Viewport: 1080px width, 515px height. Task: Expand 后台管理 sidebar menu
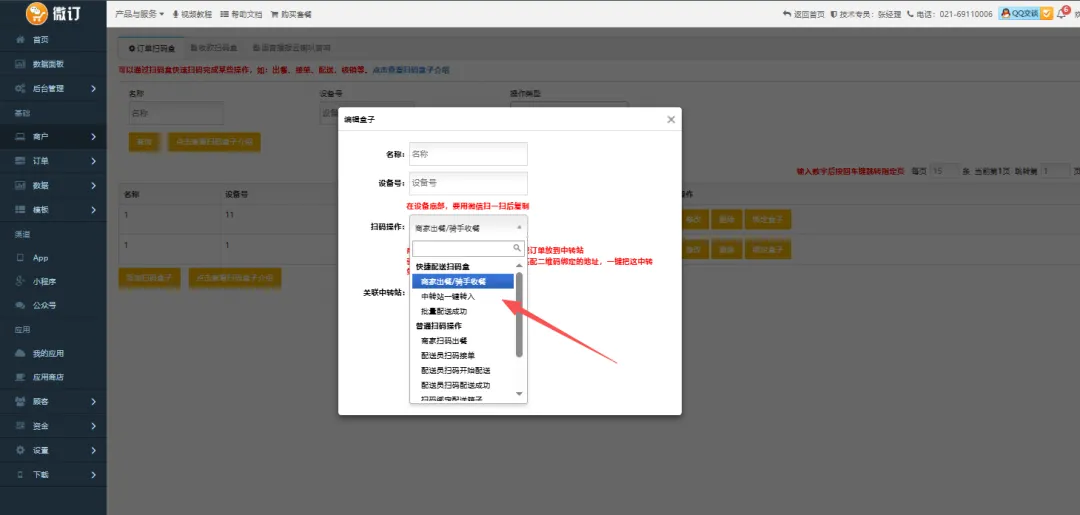pos(53,88)
